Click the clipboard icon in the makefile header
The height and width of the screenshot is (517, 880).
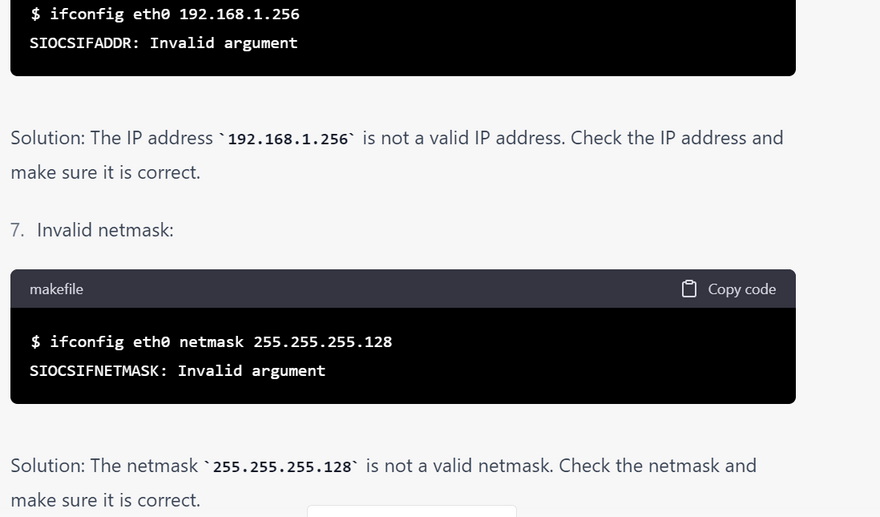coord(689,289)
